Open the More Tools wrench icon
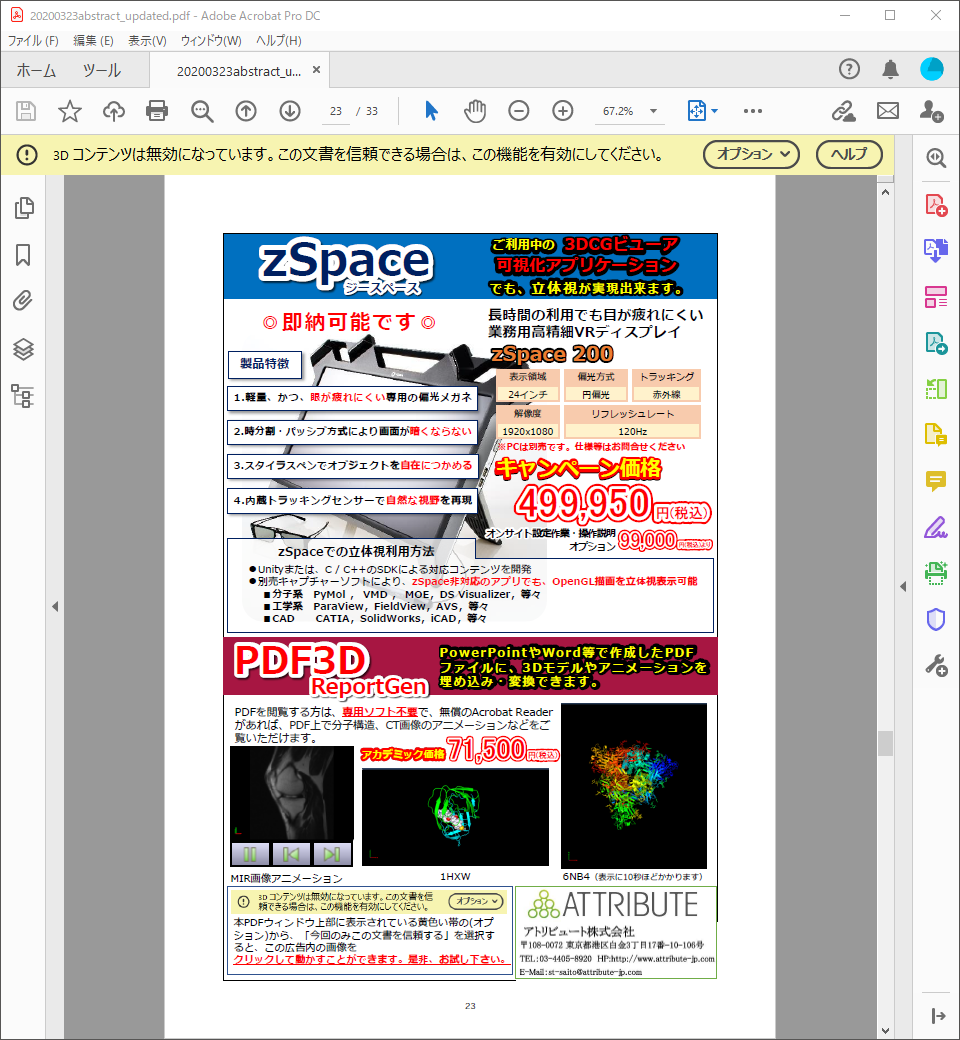The image size is (960, 1040). 936,665
